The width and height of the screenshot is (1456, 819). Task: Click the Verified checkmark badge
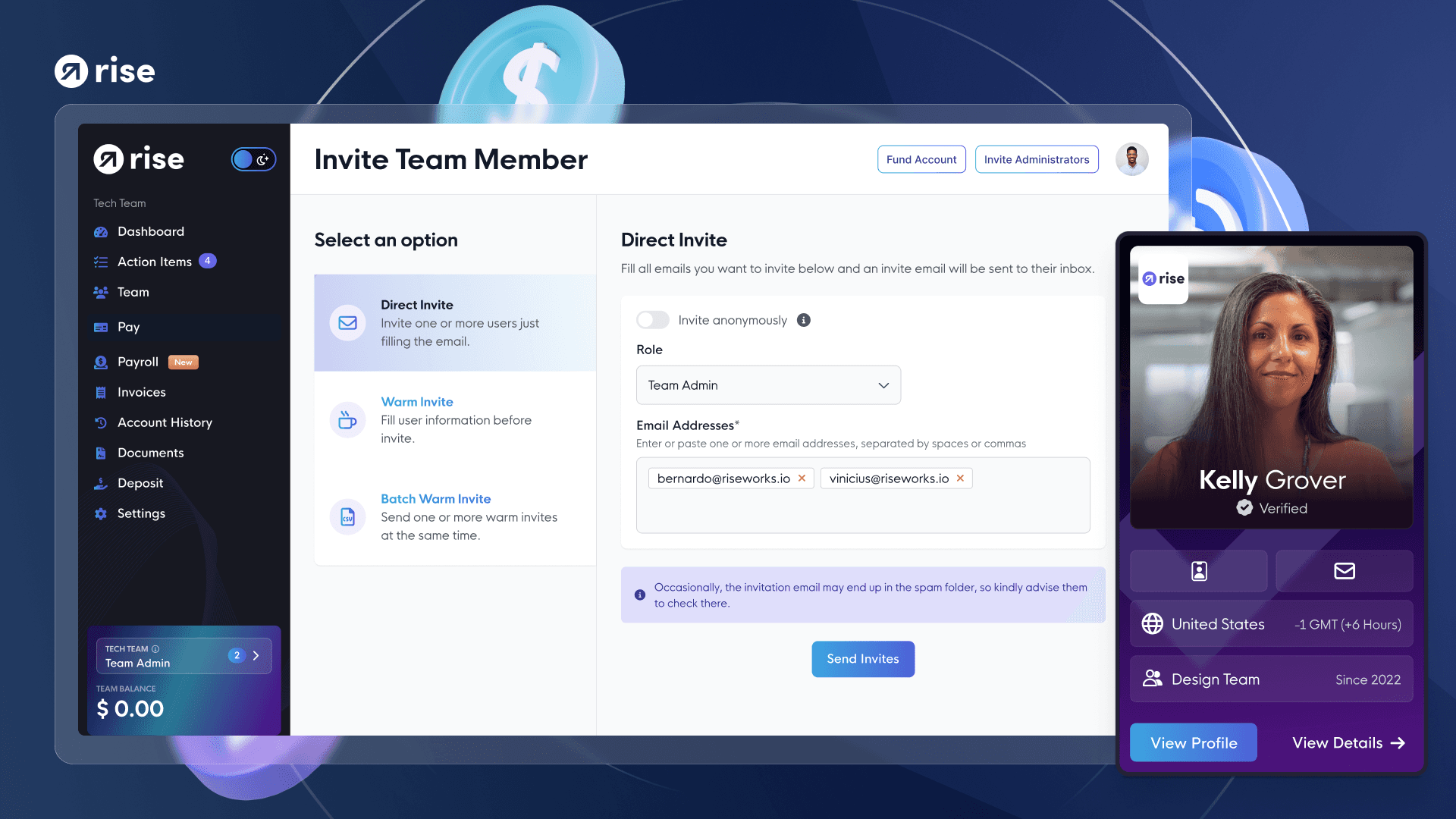pos(1244,508)
